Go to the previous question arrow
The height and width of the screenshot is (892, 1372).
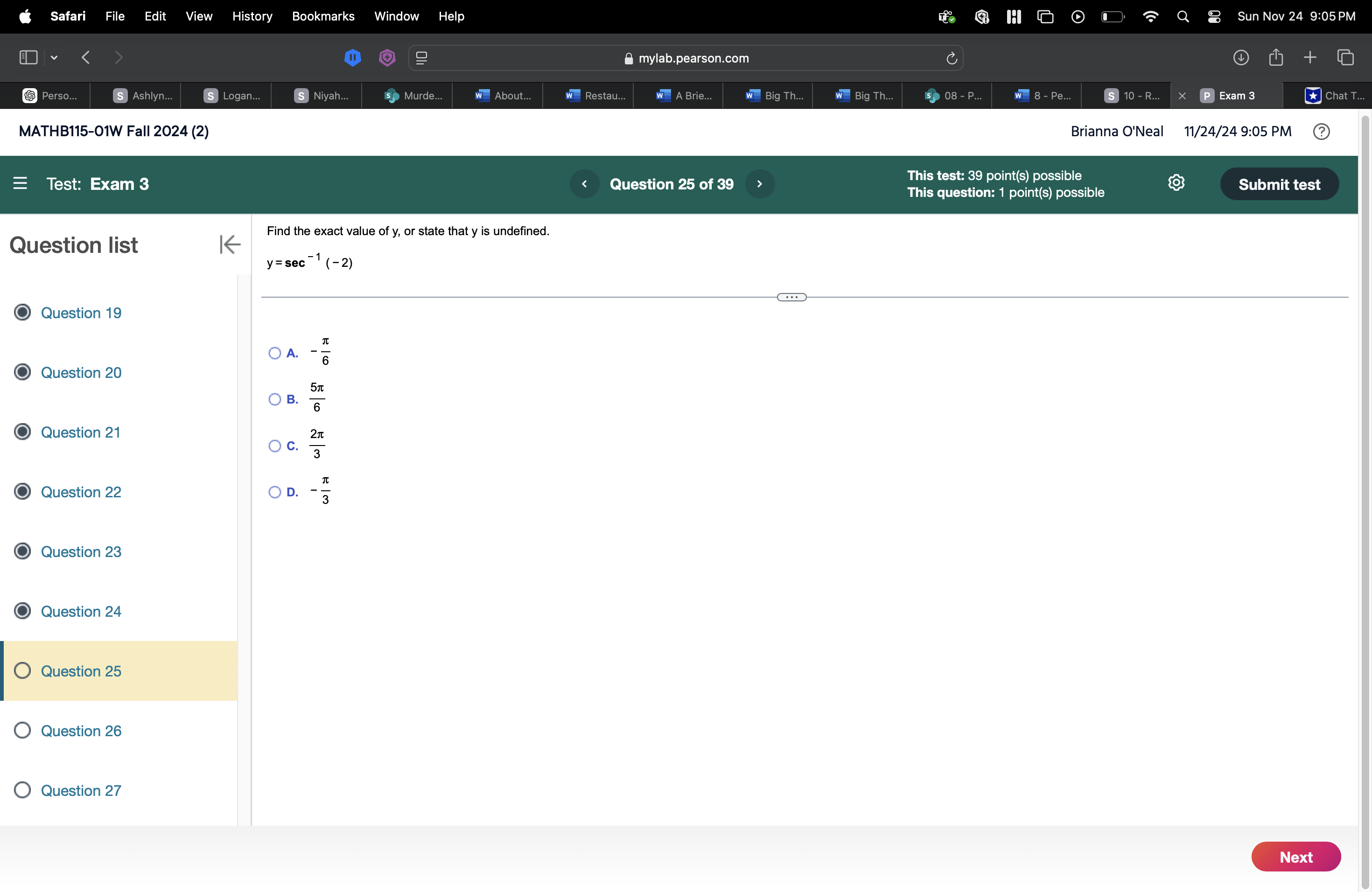coord(585,184)
